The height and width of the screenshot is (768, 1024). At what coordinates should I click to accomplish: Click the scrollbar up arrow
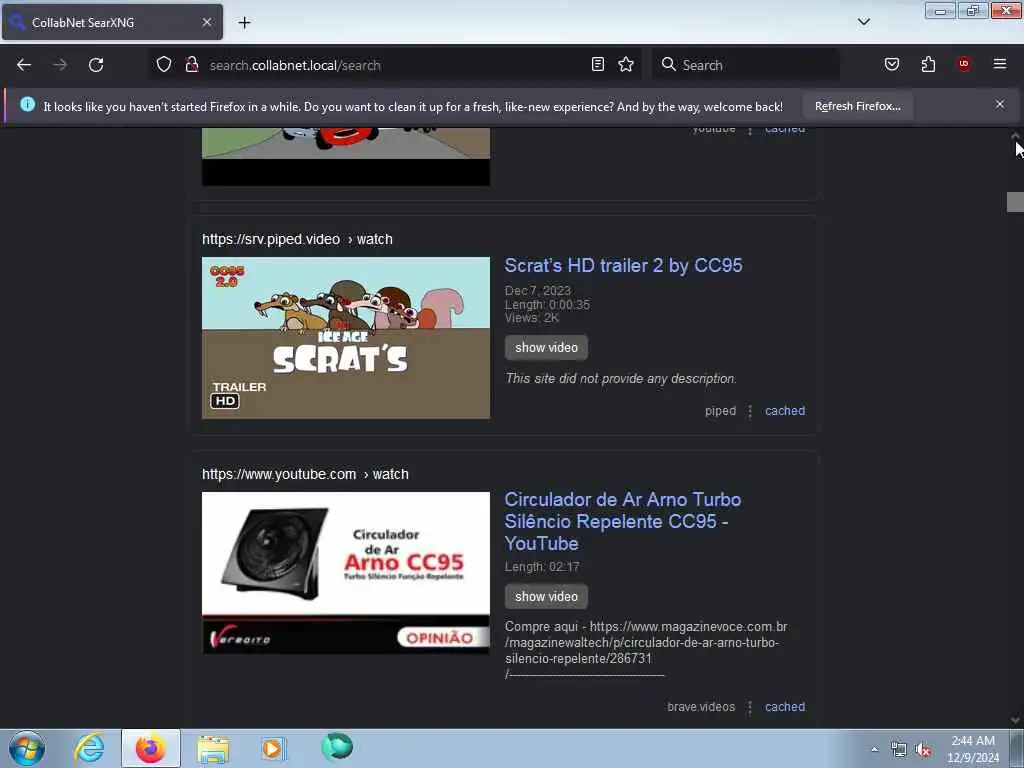pos(1015,135)
